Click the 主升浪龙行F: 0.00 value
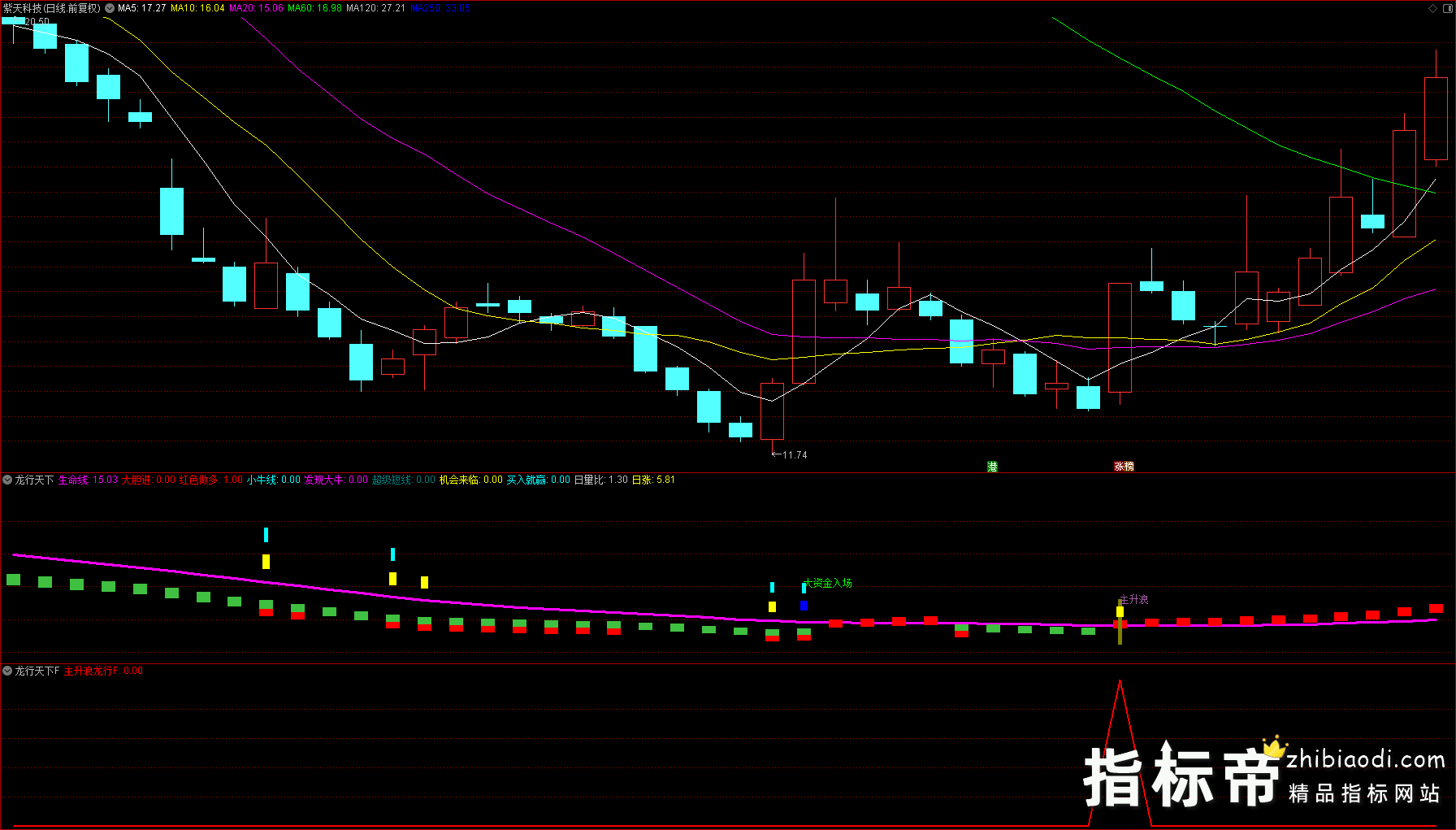This screenshot has height=830, width=1456. coord(104,671)
